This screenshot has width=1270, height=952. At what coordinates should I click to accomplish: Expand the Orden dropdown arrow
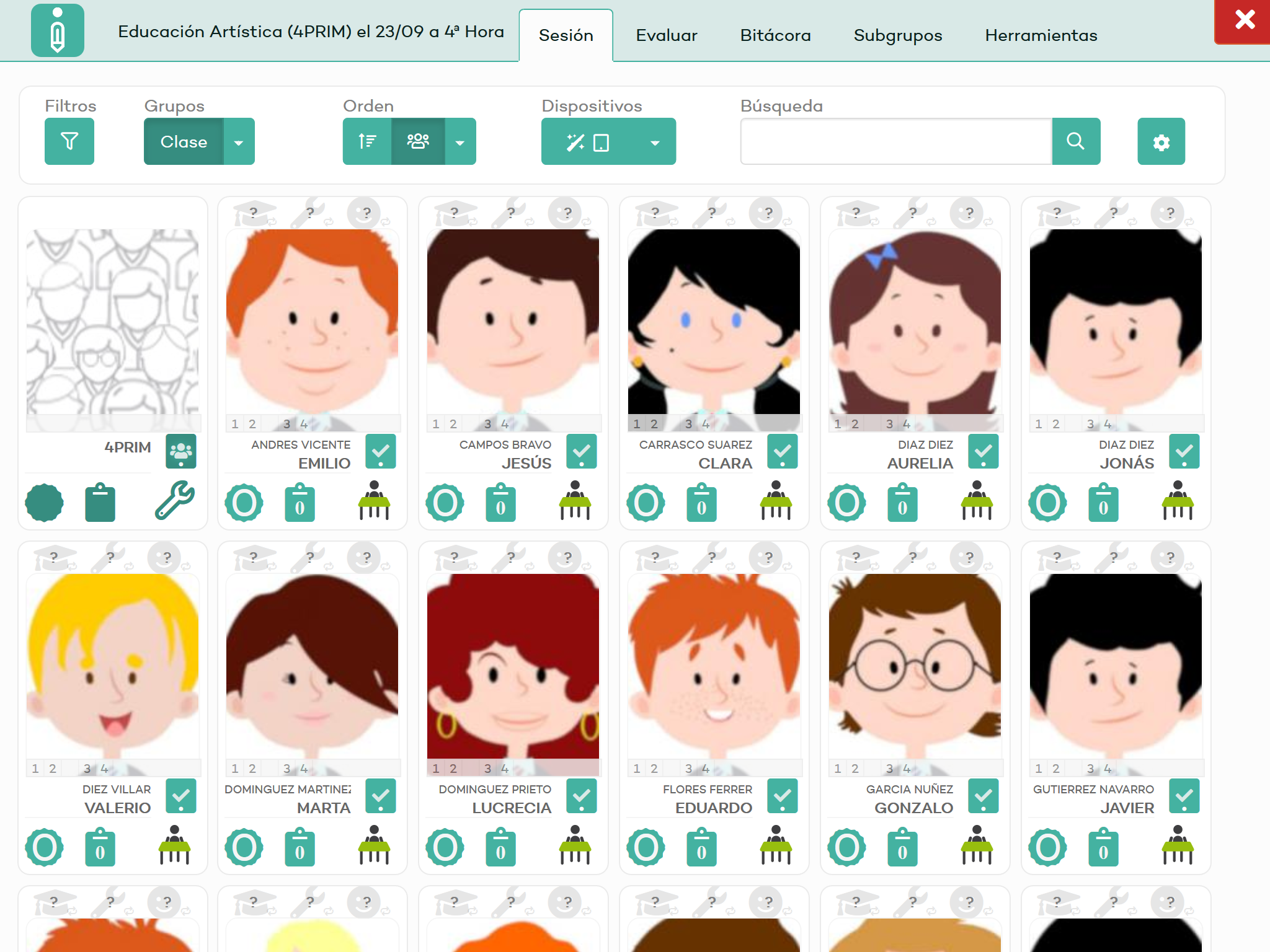coord(460,142)
